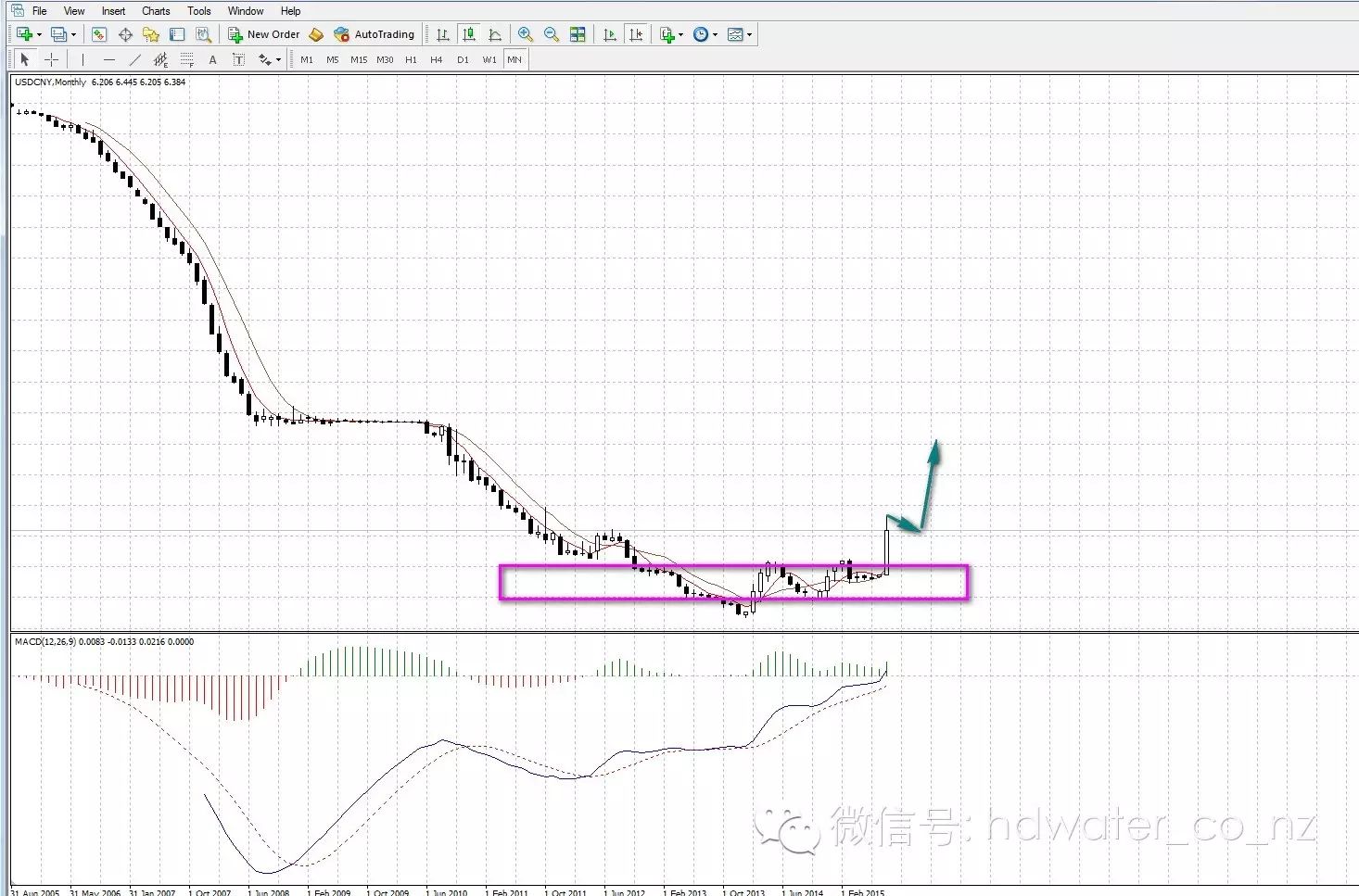Image resolution: width=1359 pixels, height=896 pixels.
Task: Switch to the W1 timeframe
Action: [x=489, y=59]
